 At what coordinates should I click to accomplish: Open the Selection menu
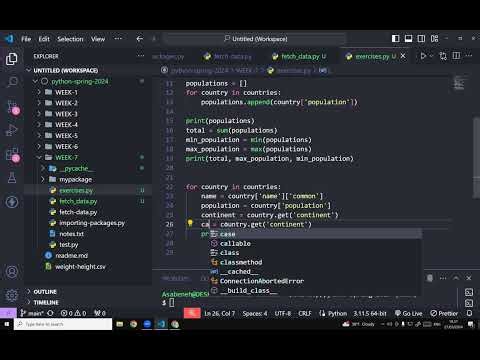70,39
